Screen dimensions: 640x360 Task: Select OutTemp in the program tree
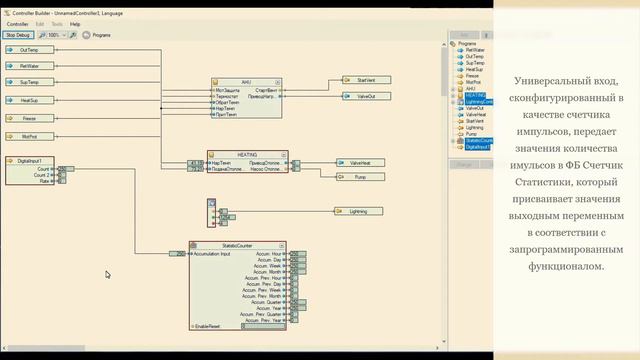(x=475, y=57)
